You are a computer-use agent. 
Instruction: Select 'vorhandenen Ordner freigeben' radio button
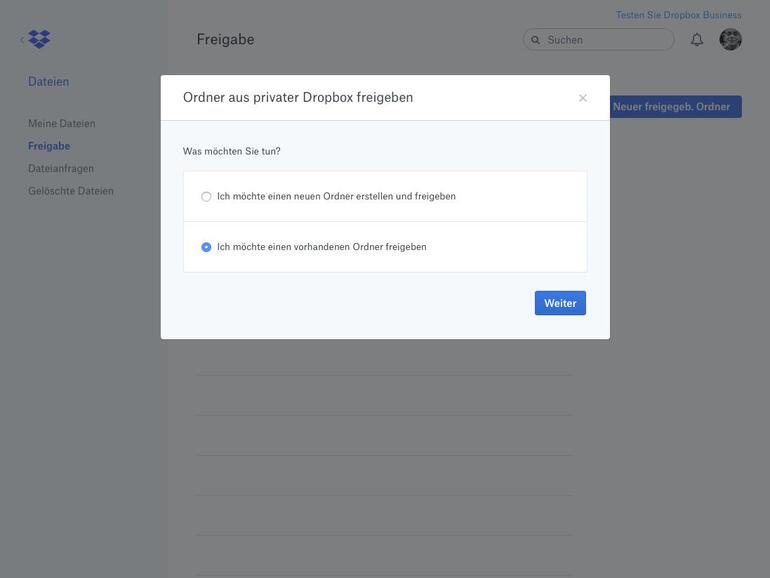pos(206,247)
